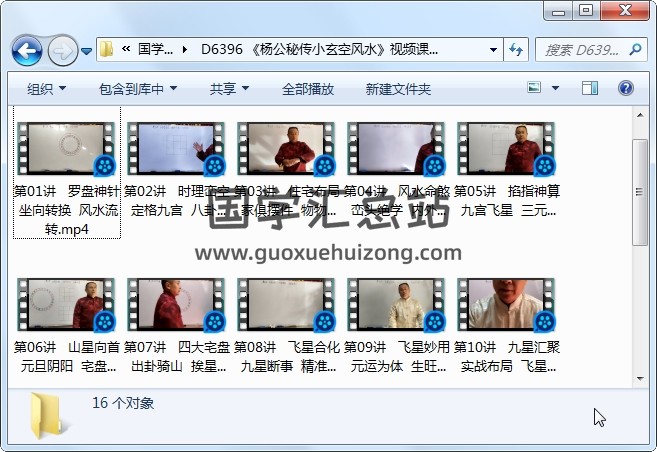The image size is (657, 452).
Task: Select the 第03讲 住宅布局 video thumbnail
Action: [x=286, y=148]
